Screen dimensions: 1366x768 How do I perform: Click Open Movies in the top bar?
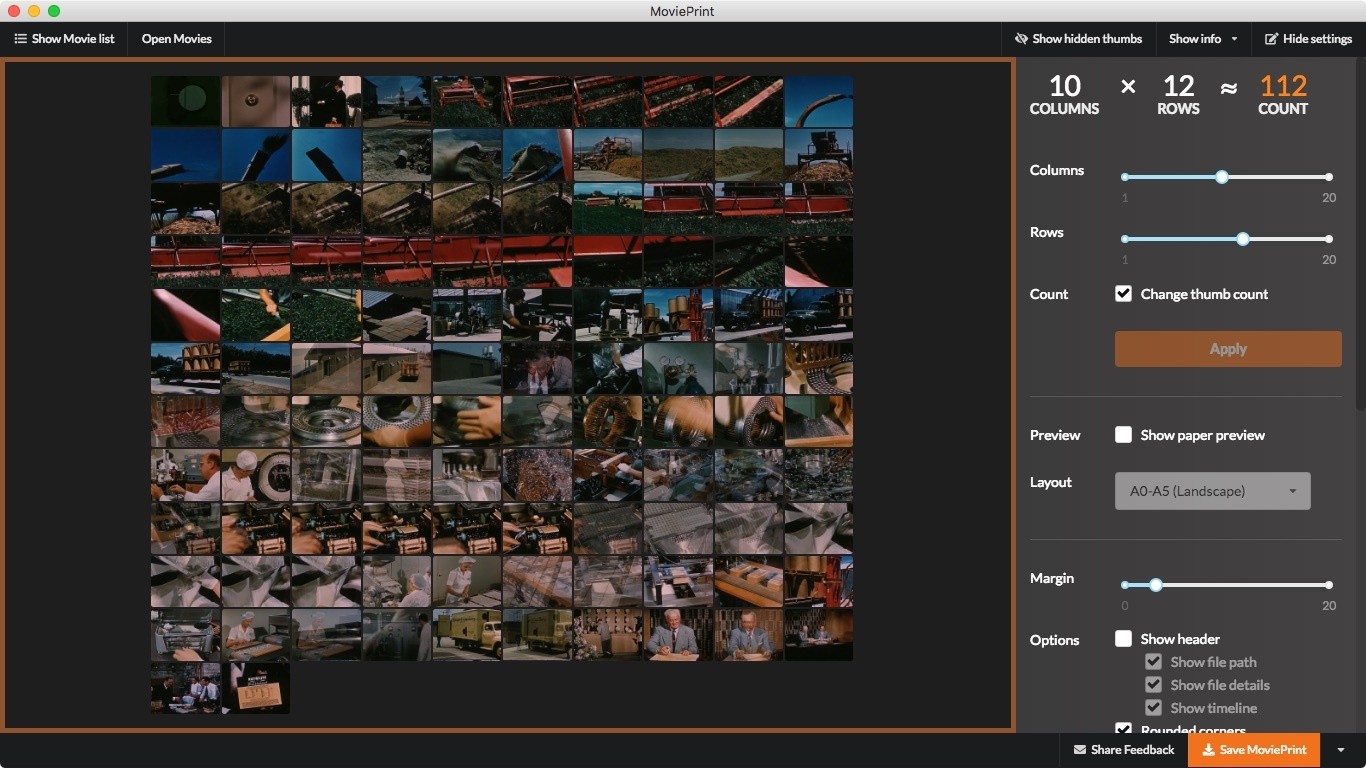coord(177,39)
